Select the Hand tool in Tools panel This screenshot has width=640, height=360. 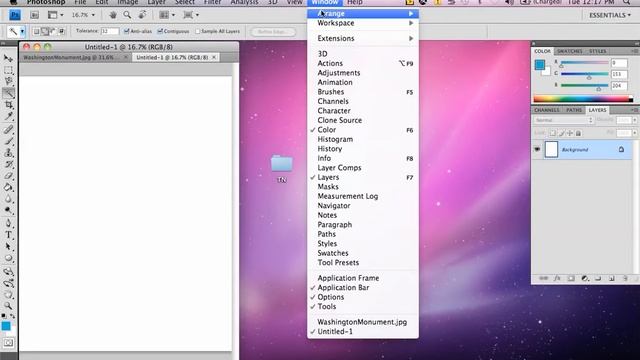(x=8, y=294)
